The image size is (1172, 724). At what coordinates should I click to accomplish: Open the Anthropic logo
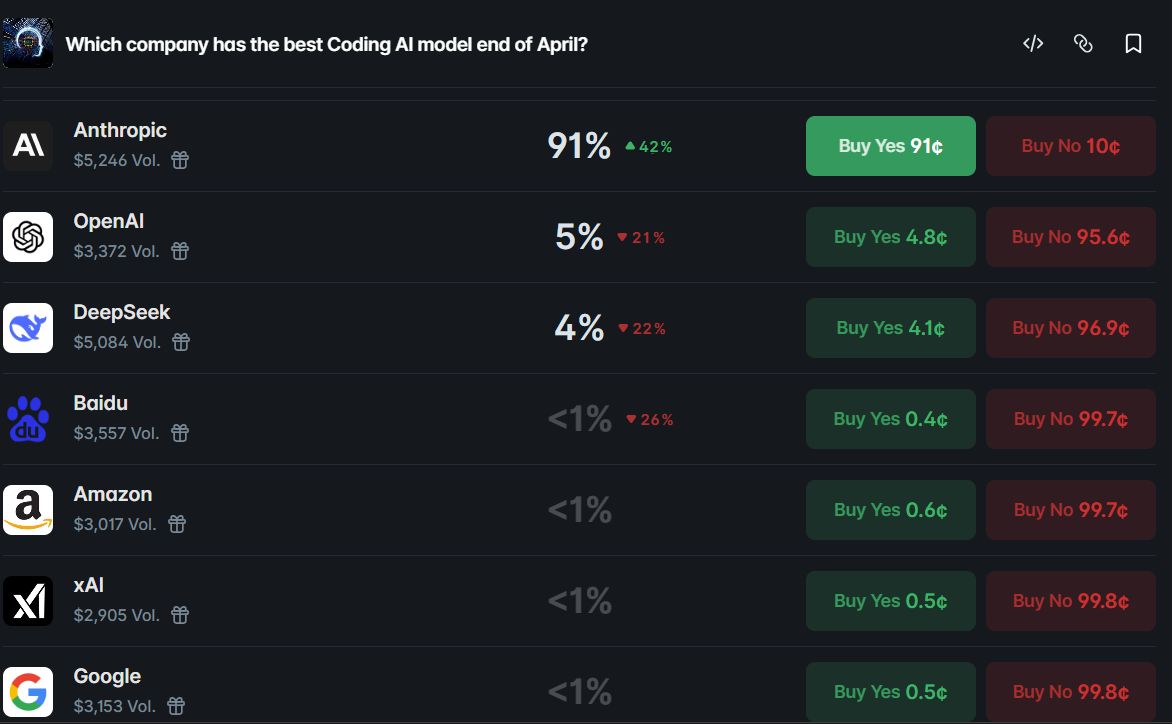tap(28, 146)
